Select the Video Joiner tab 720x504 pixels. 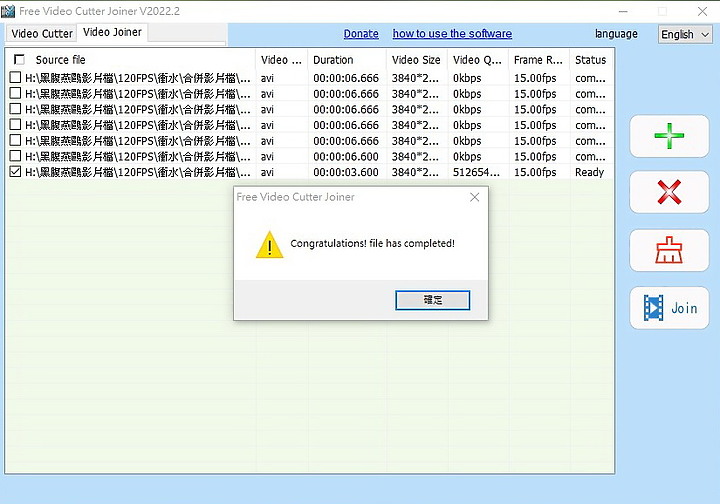coord(112,32)
